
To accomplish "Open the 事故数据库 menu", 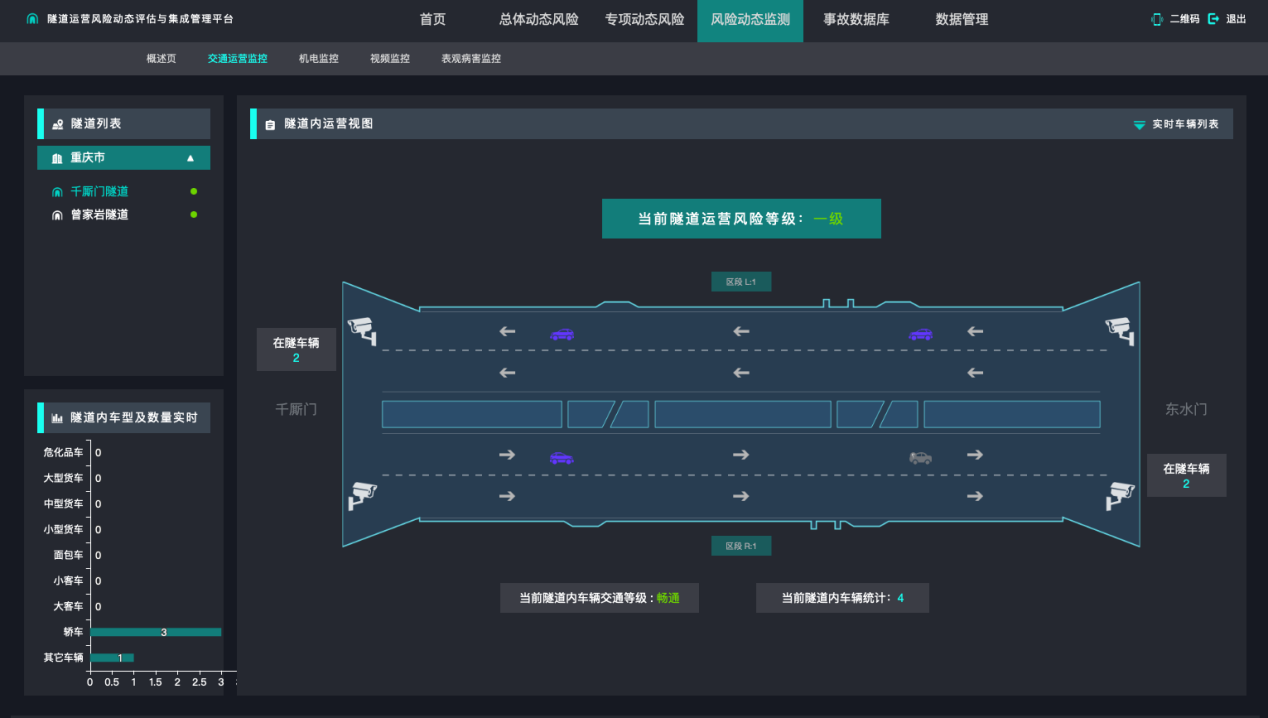I will 856,20.
